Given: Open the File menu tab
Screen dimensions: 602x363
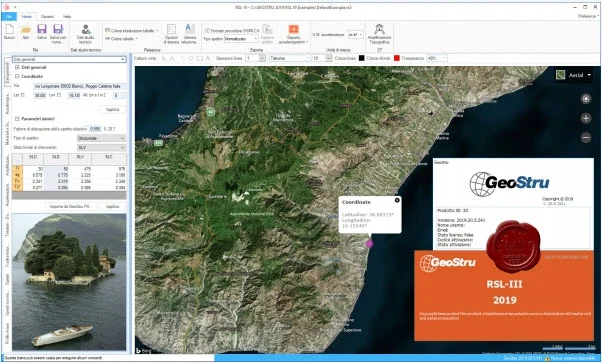Looking at the screenshot, I should (x=8, y=17).
